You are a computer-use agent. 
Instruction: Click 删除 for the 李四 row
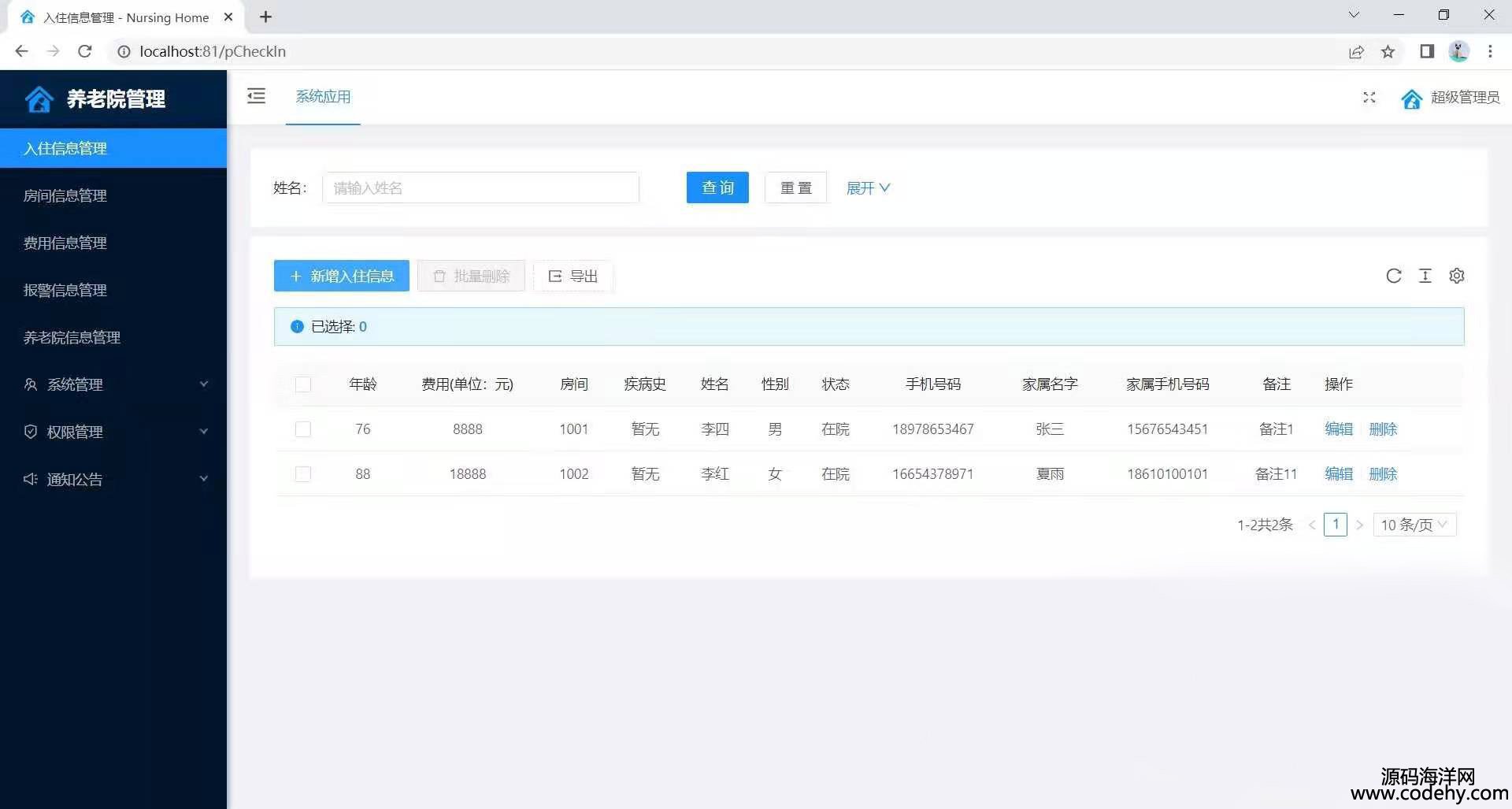[1383, 429]
